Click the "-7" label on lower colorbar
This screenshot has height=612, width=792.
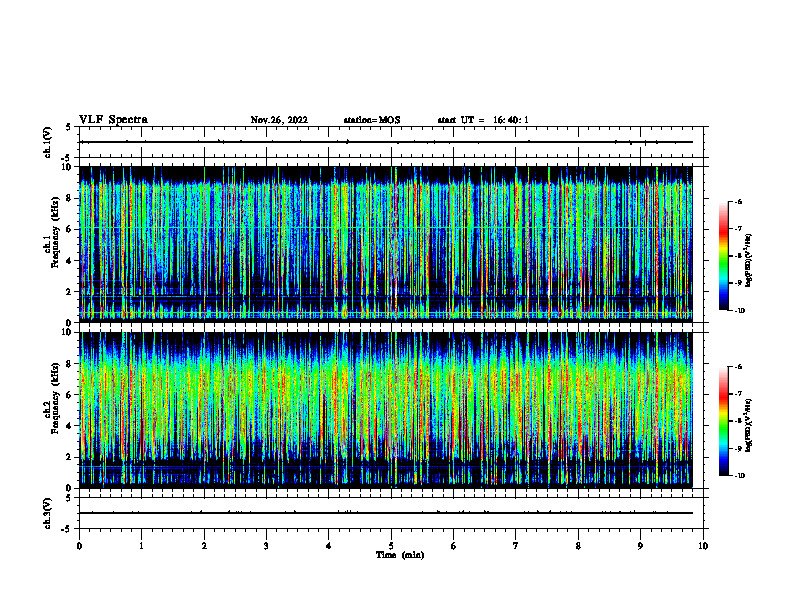tap(738, 394)
